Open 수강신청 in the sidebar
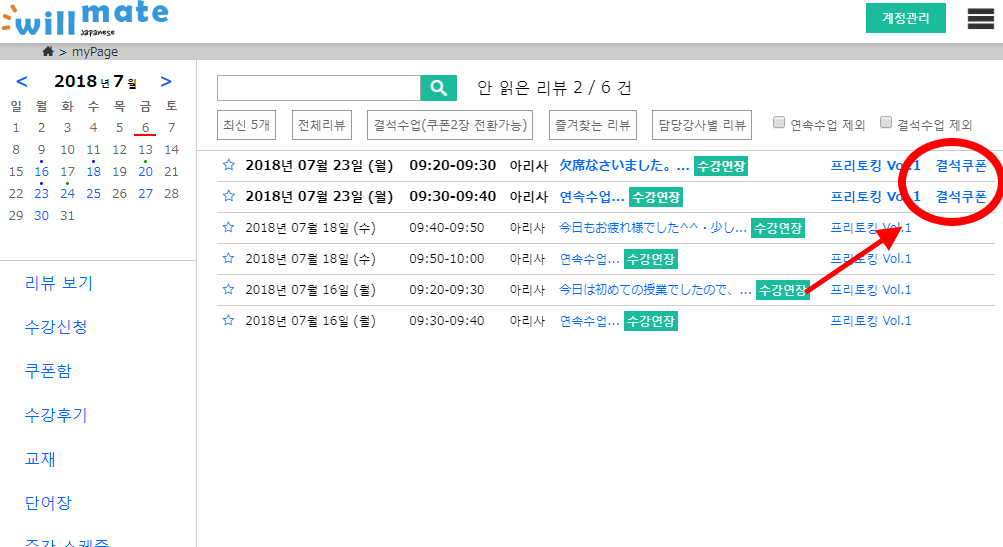Viewport: 1003px width, 547px height. 55,327
